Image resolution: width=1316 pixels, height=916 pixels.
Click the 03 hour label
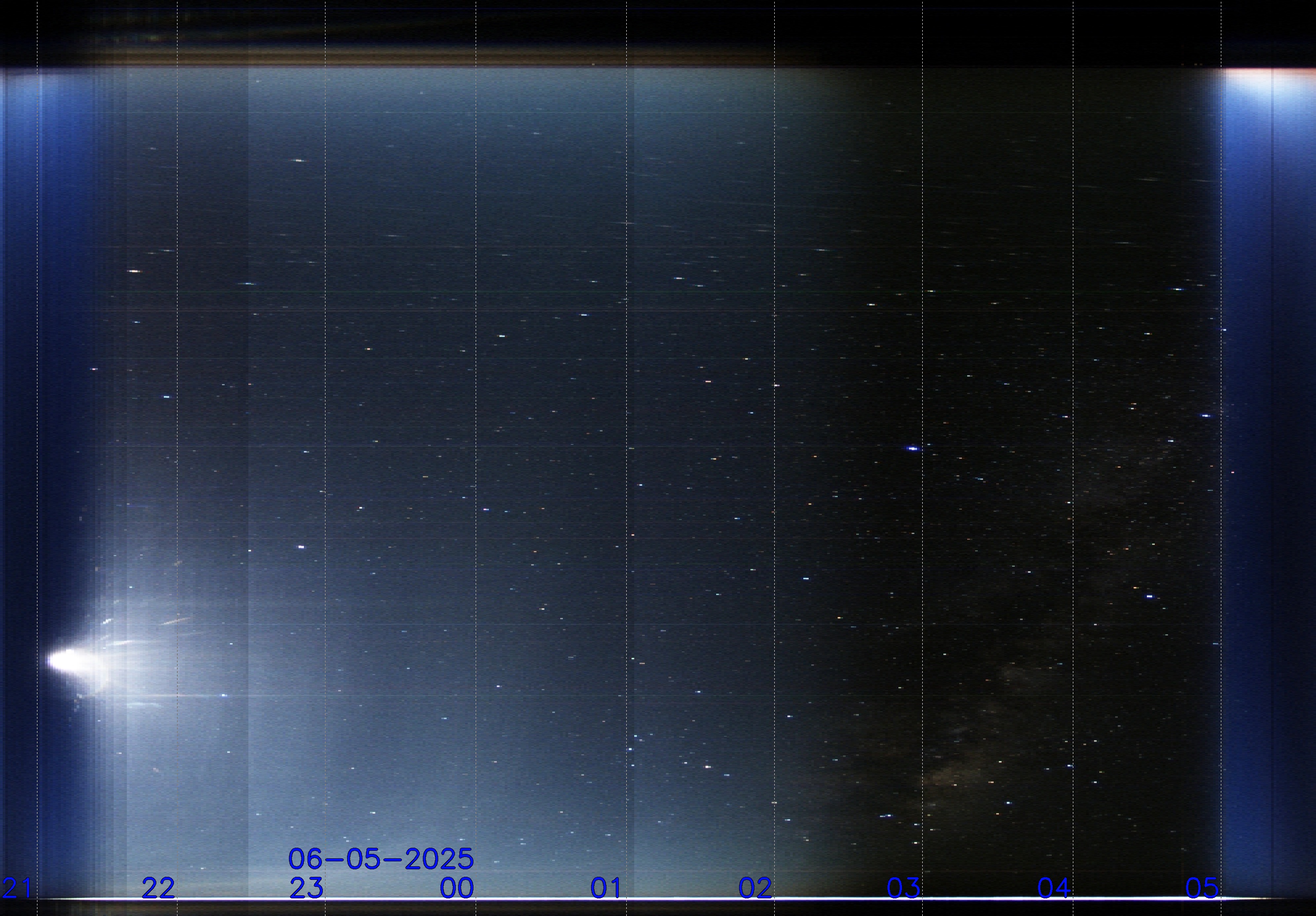(x=903, y=888)
